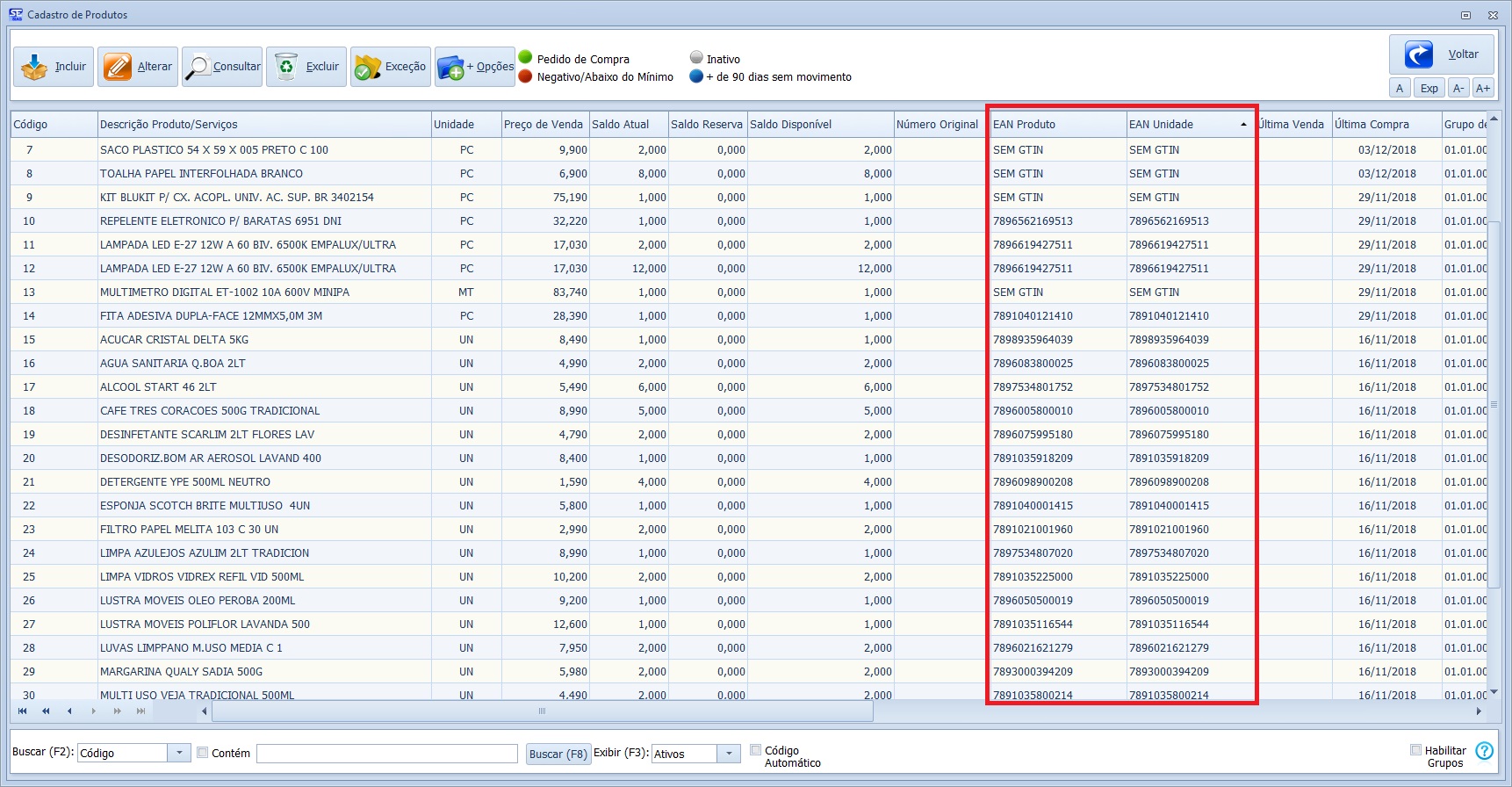This screenshot has width=1512, height=787.
Task: Enable the Contém checkbox
Action: (203, 753)
